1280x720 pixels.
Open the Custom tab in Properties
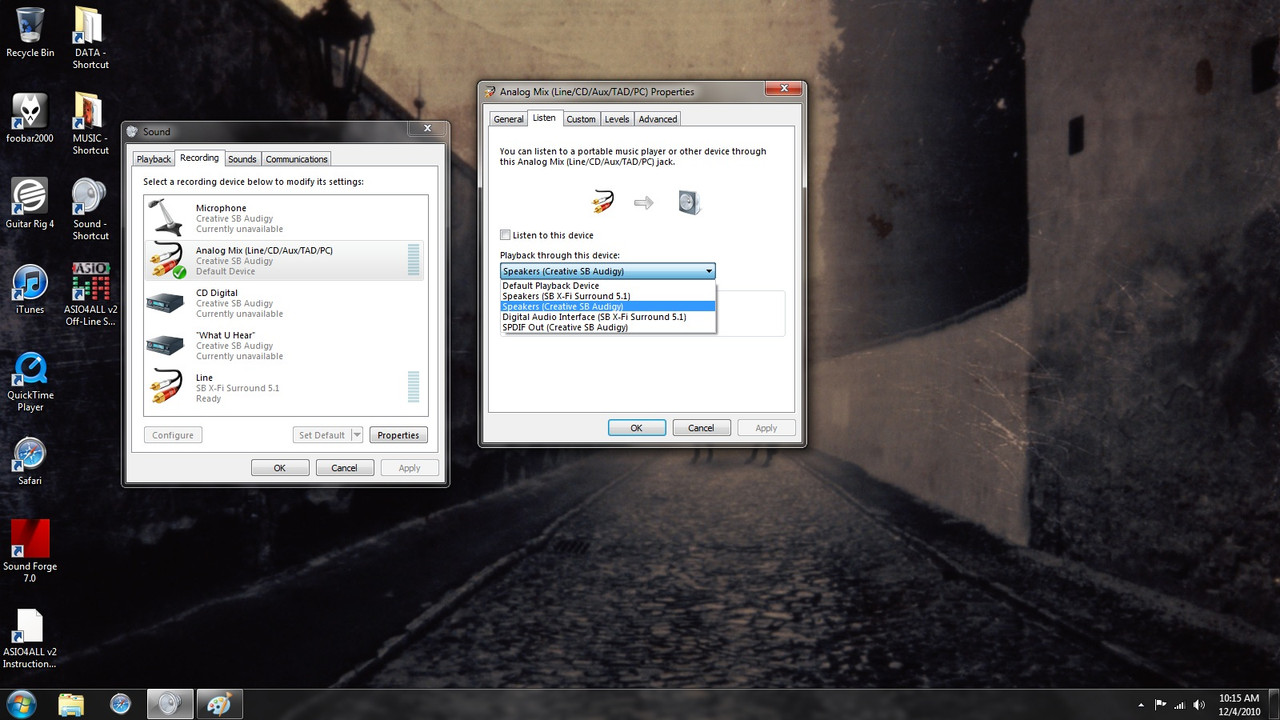pyautogui.click(x=581, y=119)
